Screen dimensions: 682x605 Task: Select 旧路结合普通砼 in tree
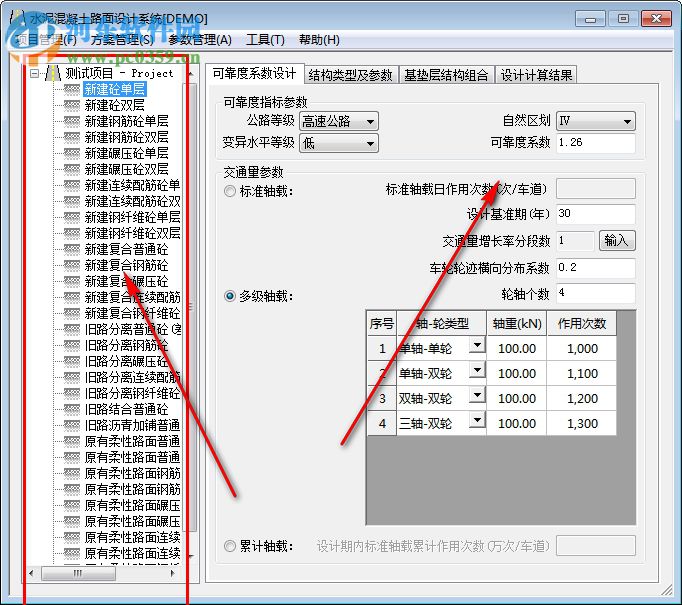[x=126, y=410]
